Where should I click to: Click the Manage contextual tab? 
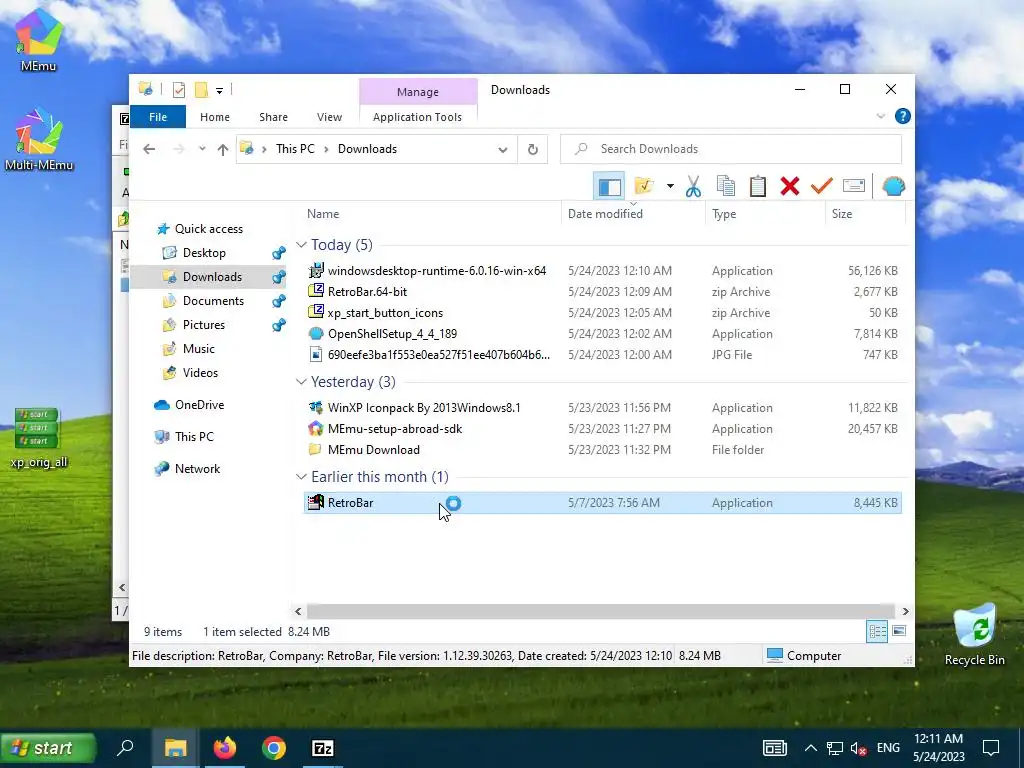coord(418,92)
